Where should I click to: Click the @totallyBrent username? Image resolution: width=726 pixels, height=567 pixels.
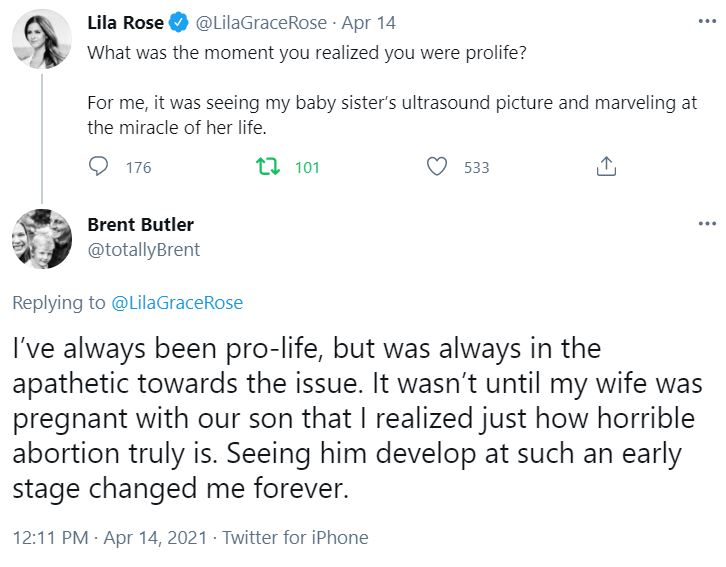click(x=143, y=250)
